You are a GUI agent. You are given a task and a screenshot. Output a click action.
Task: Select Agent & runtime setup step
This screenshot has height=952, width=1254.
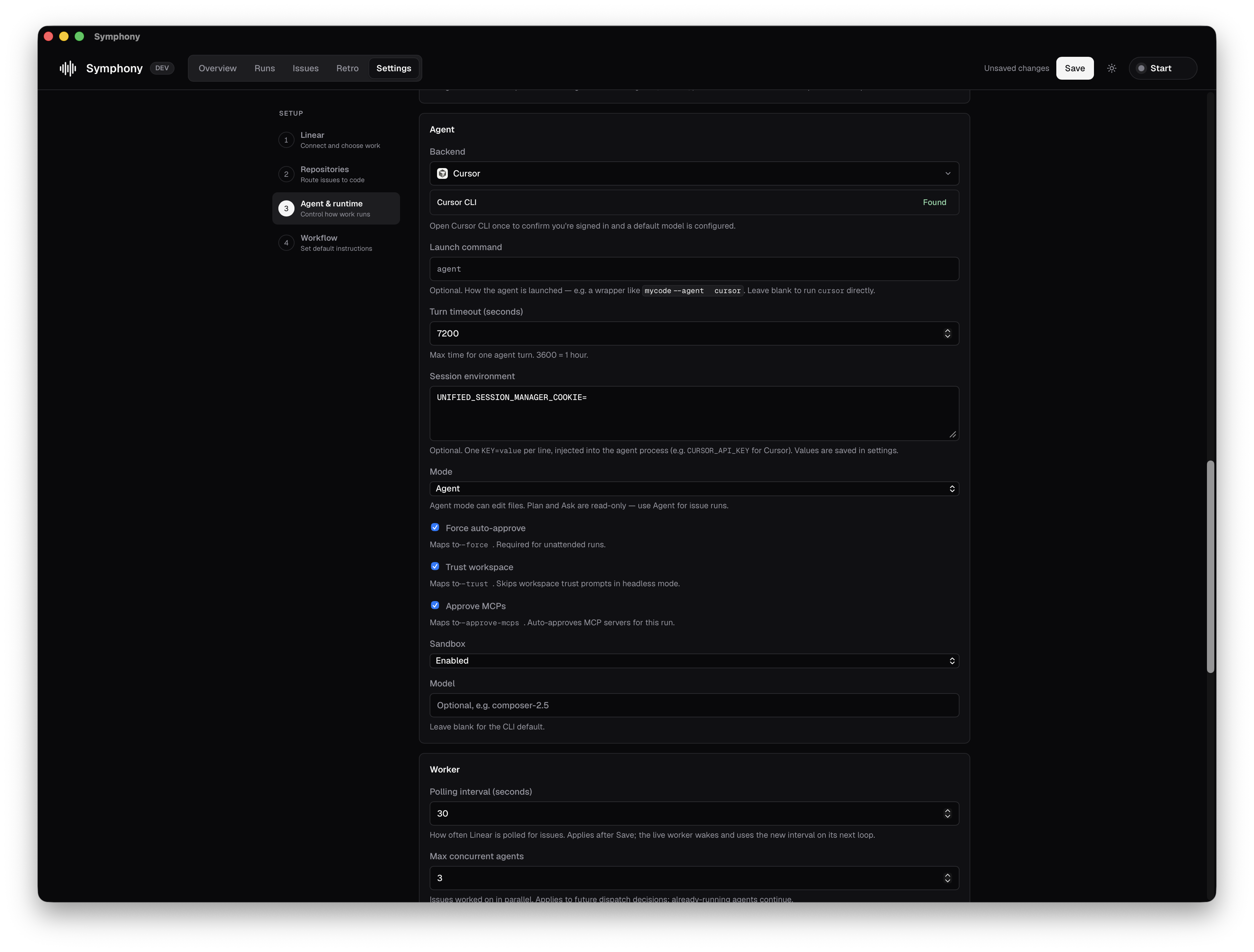coord(336,209)
